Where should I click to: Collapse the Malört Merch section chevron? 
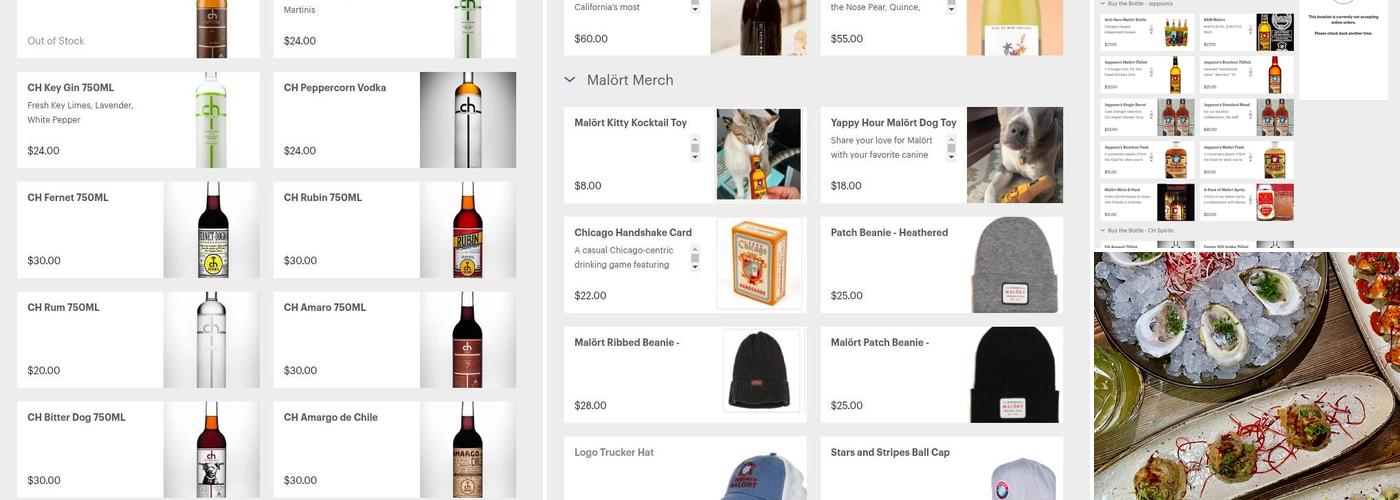[570, 80]
